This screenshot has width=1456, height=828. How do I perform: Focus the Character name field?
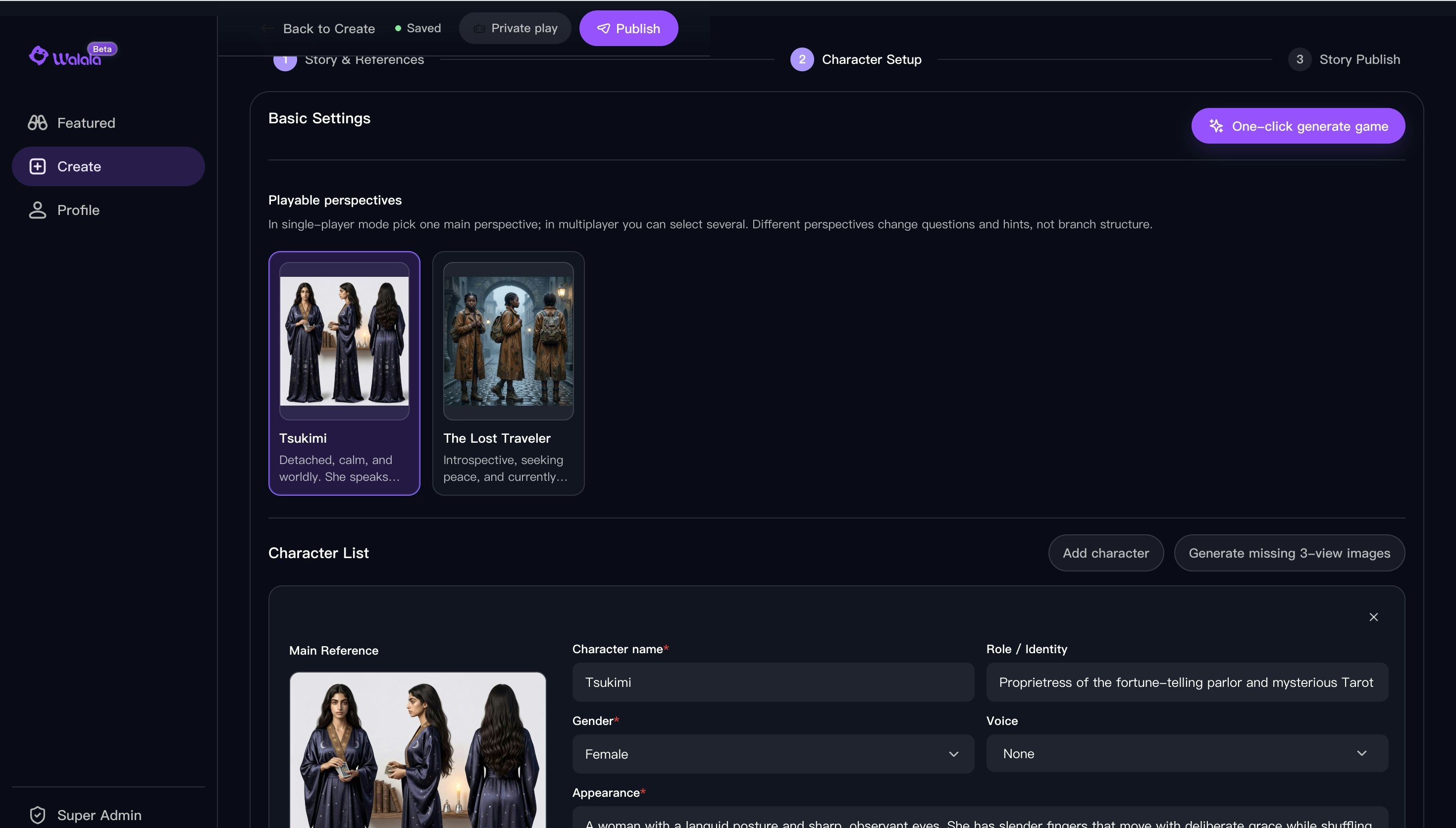(773, 682)
